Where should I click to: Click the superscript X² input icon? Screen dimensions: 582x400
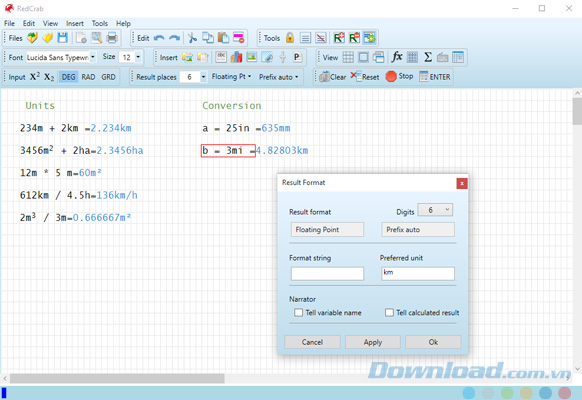pyautogui.click(x=35, y=77)
